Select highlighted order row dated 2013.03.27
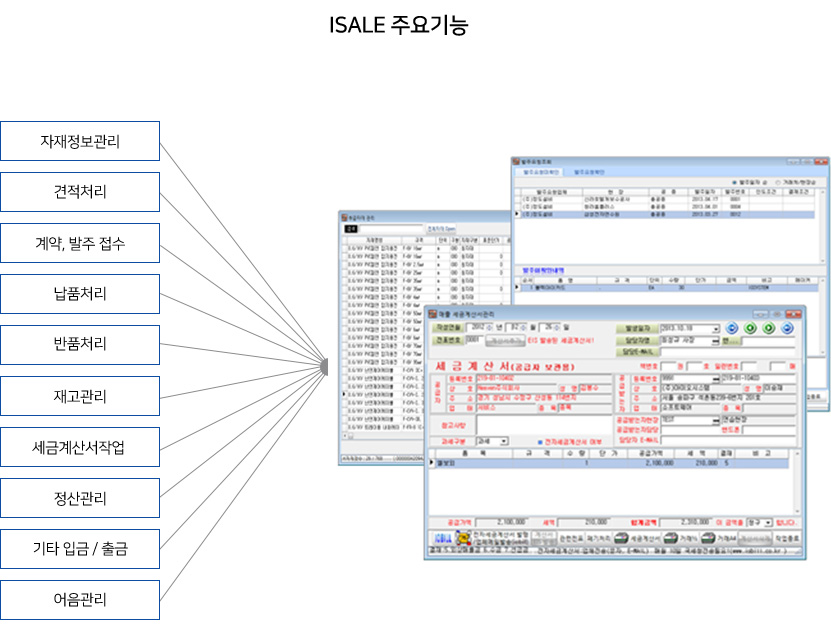Screen dimensions: 831x631 [666, 215]
